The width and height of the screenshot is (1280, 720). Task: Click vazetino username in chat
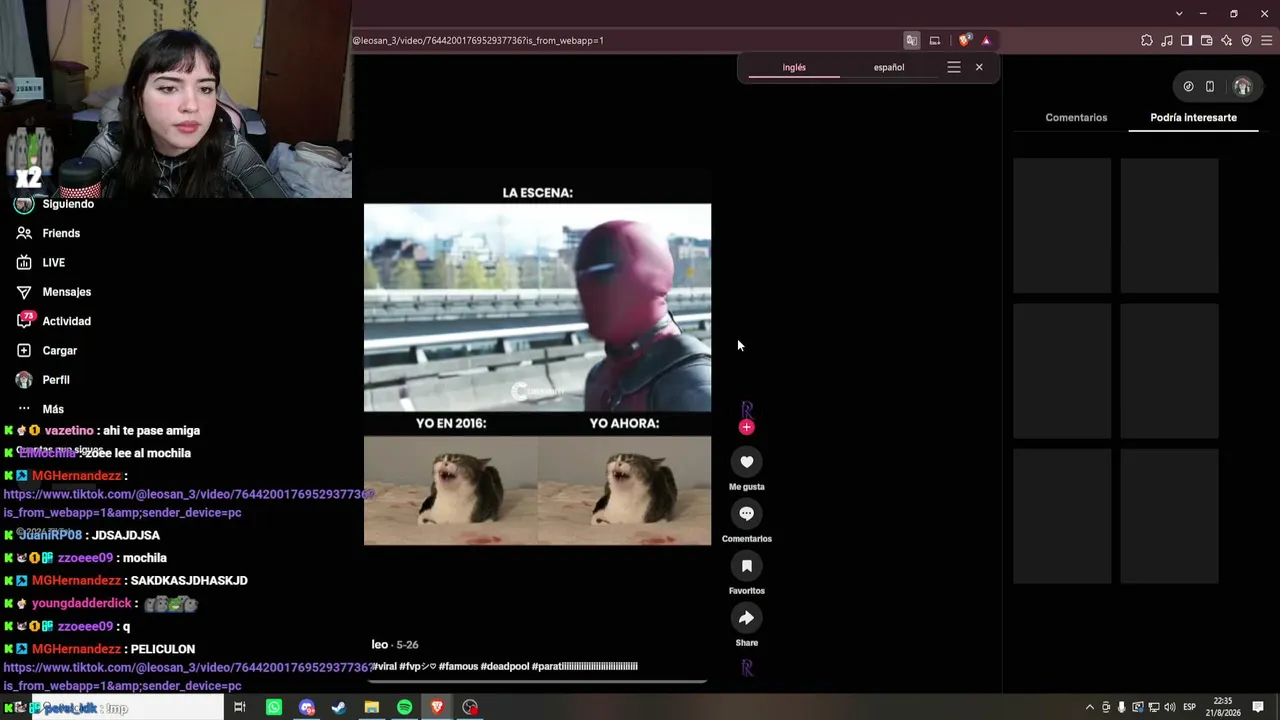coord(69,431)
